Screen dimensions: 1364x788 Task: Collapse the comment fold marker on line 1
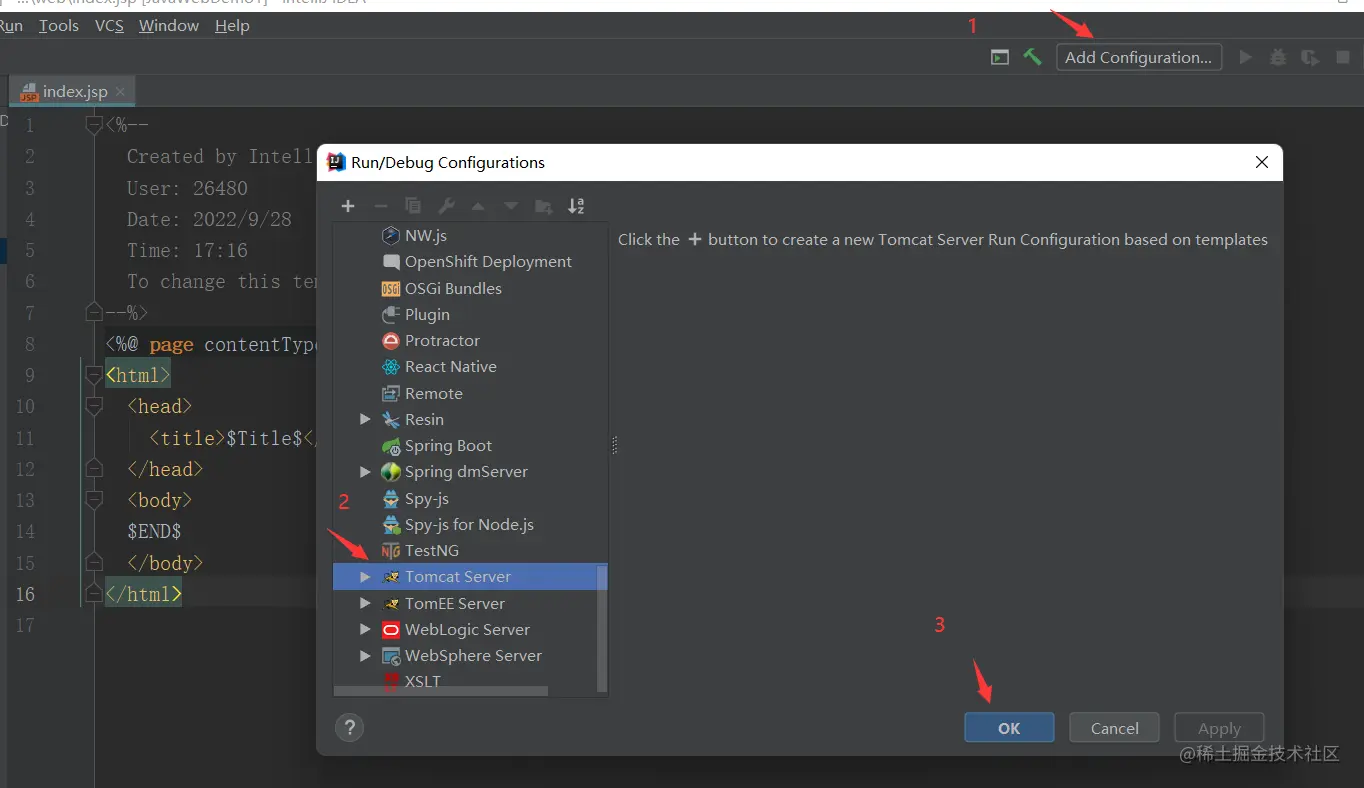(x=94, y=125)
